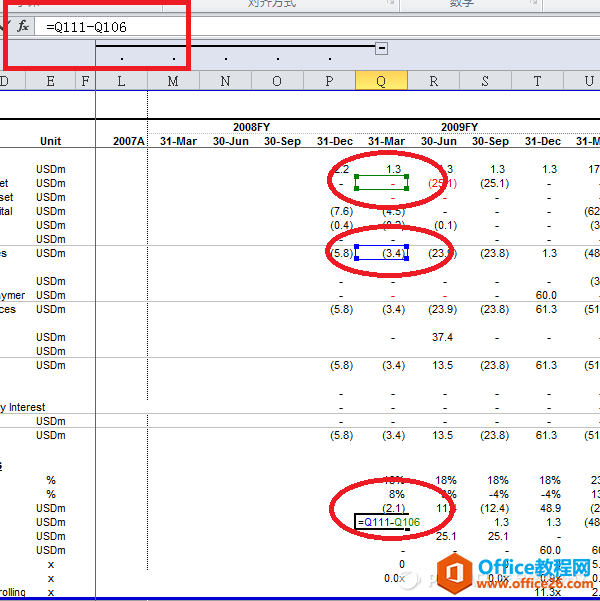
Task: Select the 2009FY heading cell
Action: pyautogui.click(x=459, y=127)
